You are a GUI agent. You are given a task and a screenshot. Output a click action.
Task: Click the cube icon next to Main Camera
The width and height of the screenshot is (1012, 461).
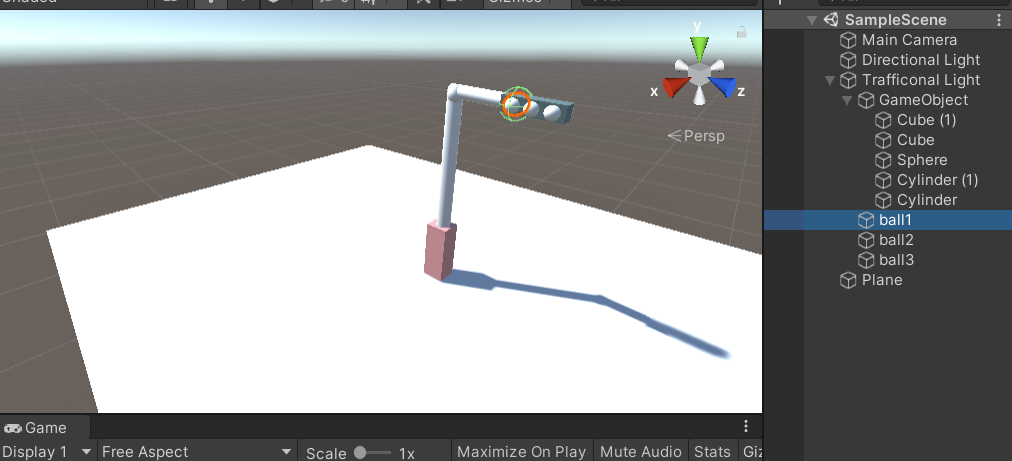pyautogui.click(x=848, y=40)
